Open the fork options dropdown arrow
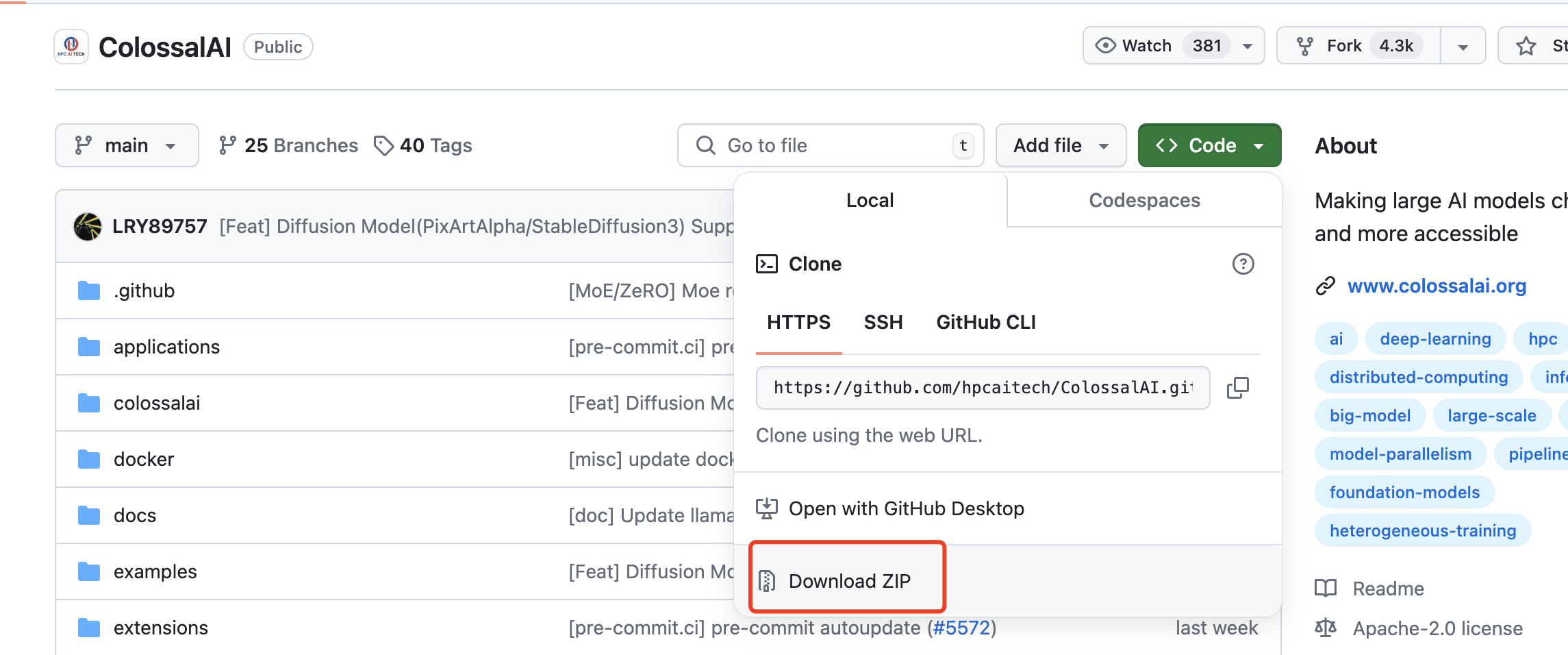This screenshot has height=655, width=1568. pos(1463,46)
